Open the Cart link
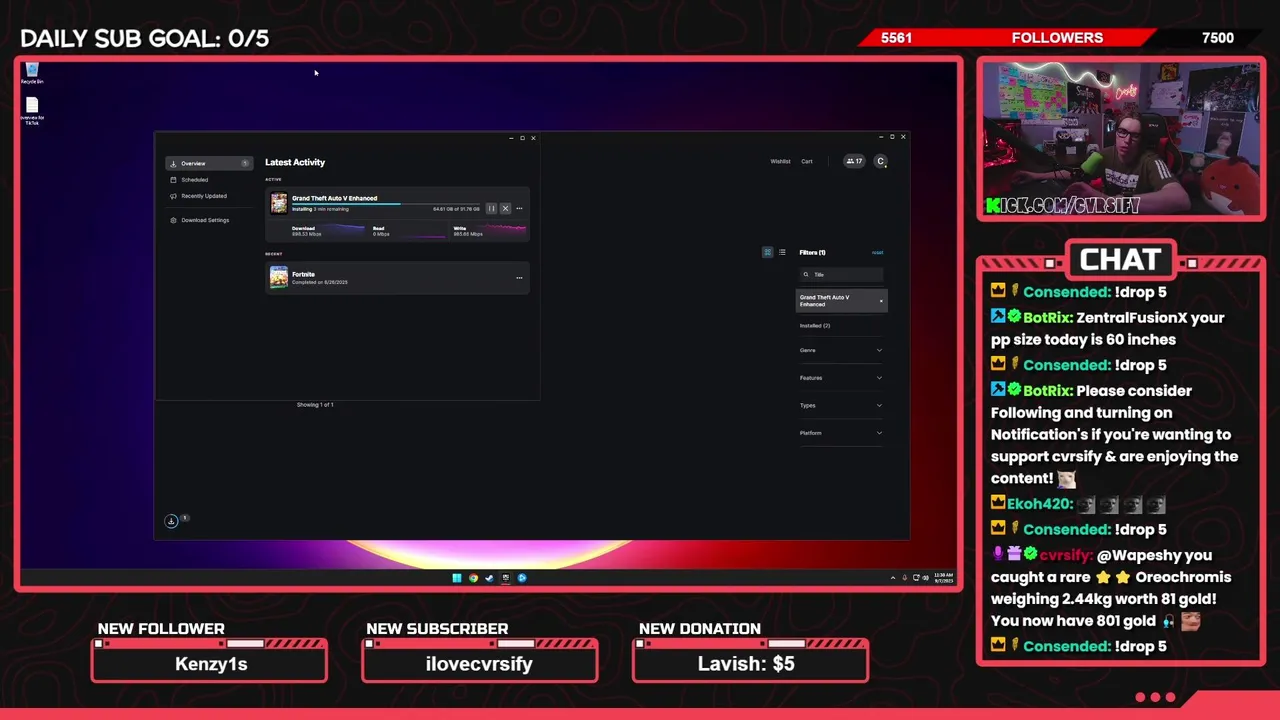 coord(806,161)
